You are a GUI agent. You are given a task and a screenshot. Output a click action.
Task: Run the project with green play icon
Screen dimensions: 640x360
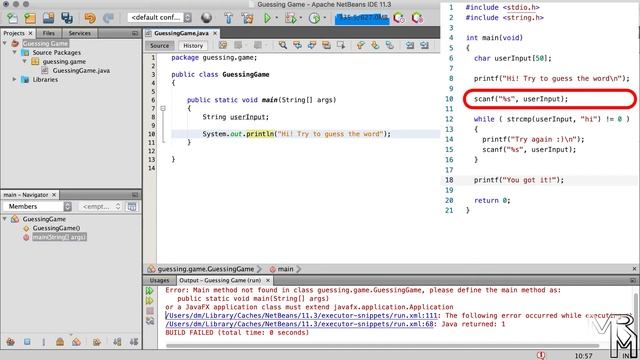click(x=267, y=18)
